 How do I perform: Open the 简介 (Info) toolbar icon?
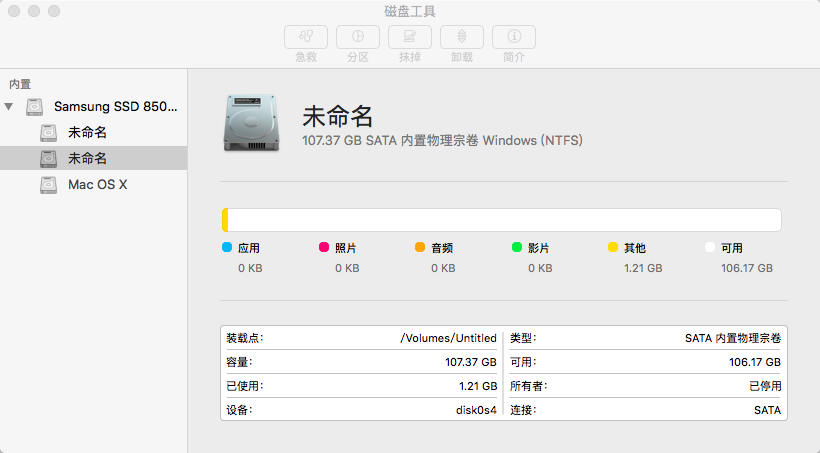point(514,37)
